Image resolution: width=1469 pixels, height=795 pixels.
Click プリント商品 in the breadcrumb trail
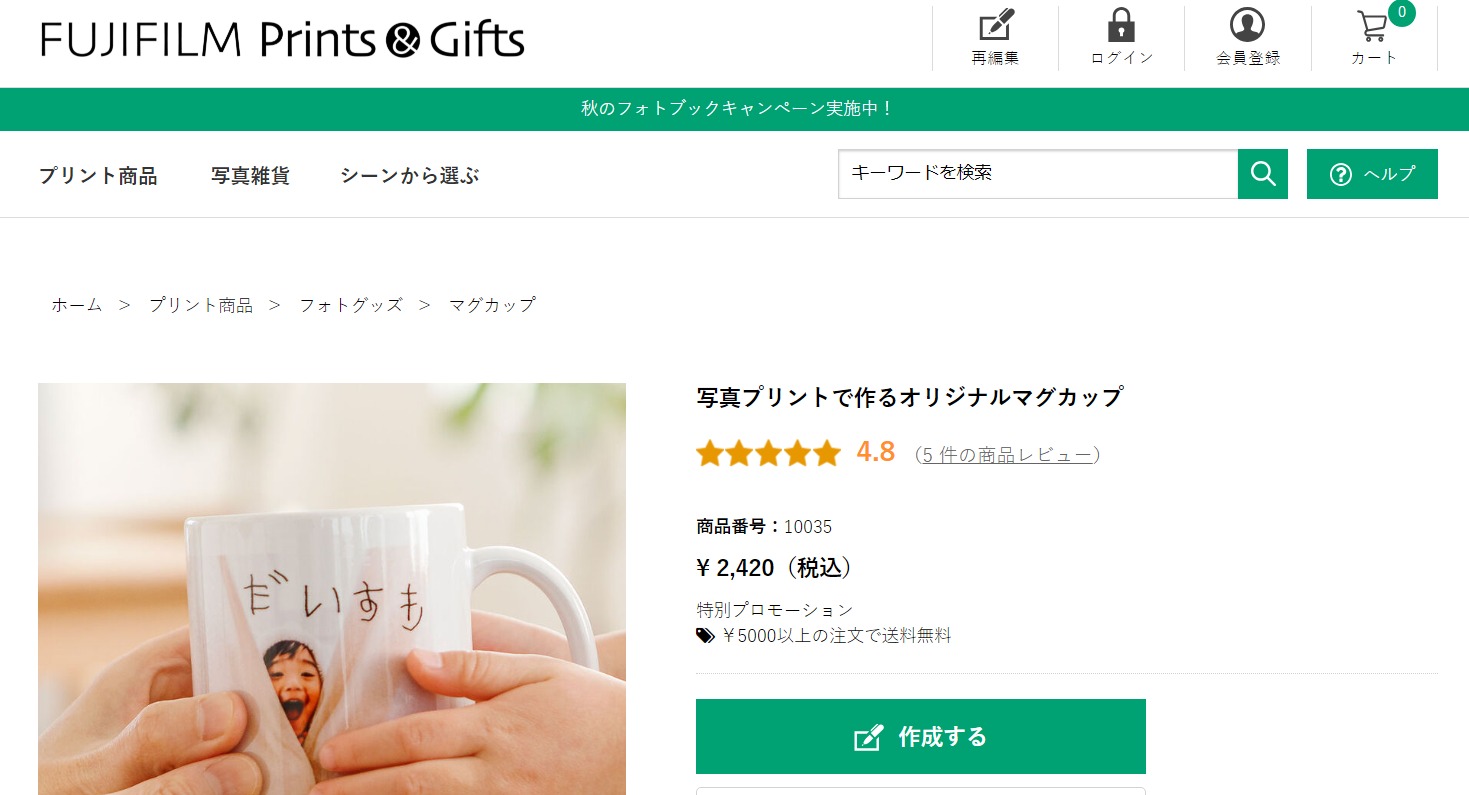click(x=200, y=305)
